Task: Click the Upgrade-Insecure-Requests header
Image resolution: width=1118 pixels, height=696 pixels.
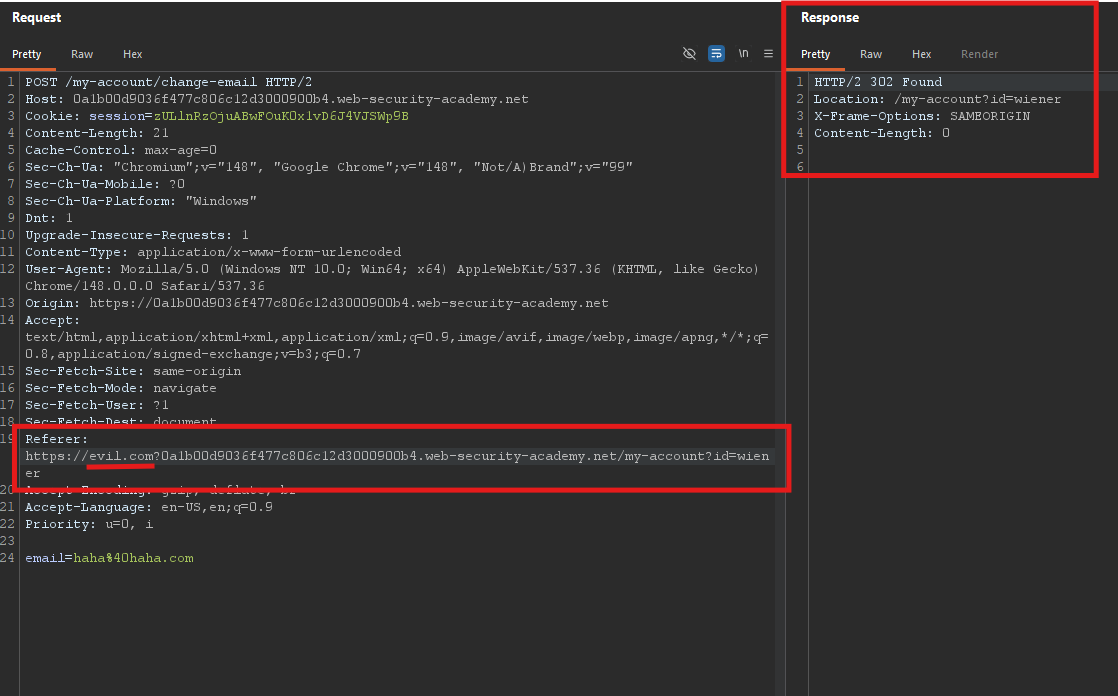Action: click(137, 235)
